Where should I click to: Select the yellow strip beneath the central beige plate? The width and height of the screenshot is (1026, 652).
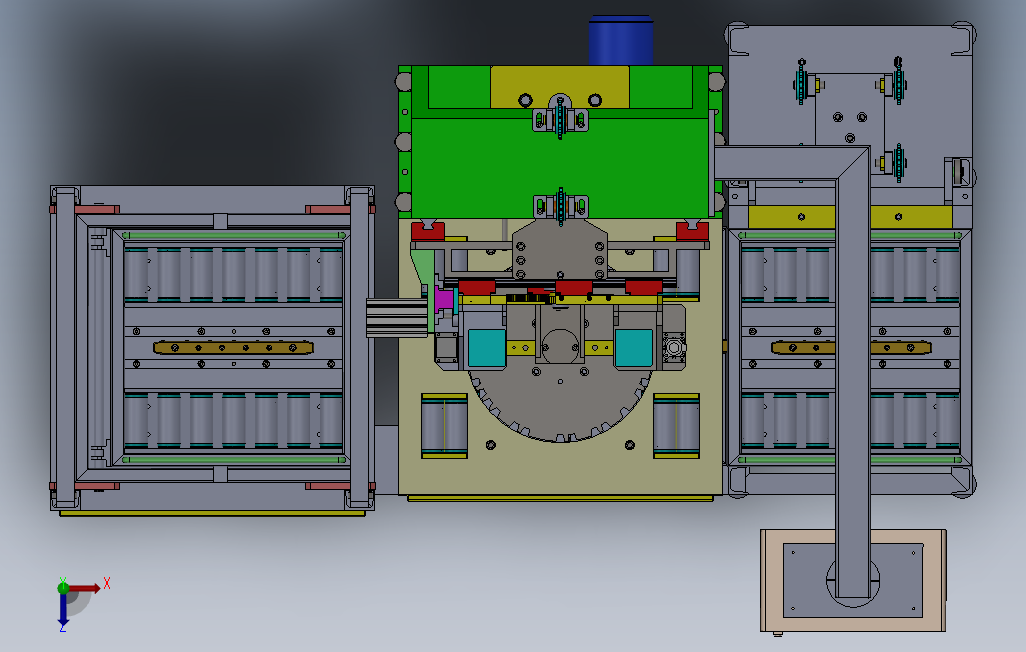(560, 498)
